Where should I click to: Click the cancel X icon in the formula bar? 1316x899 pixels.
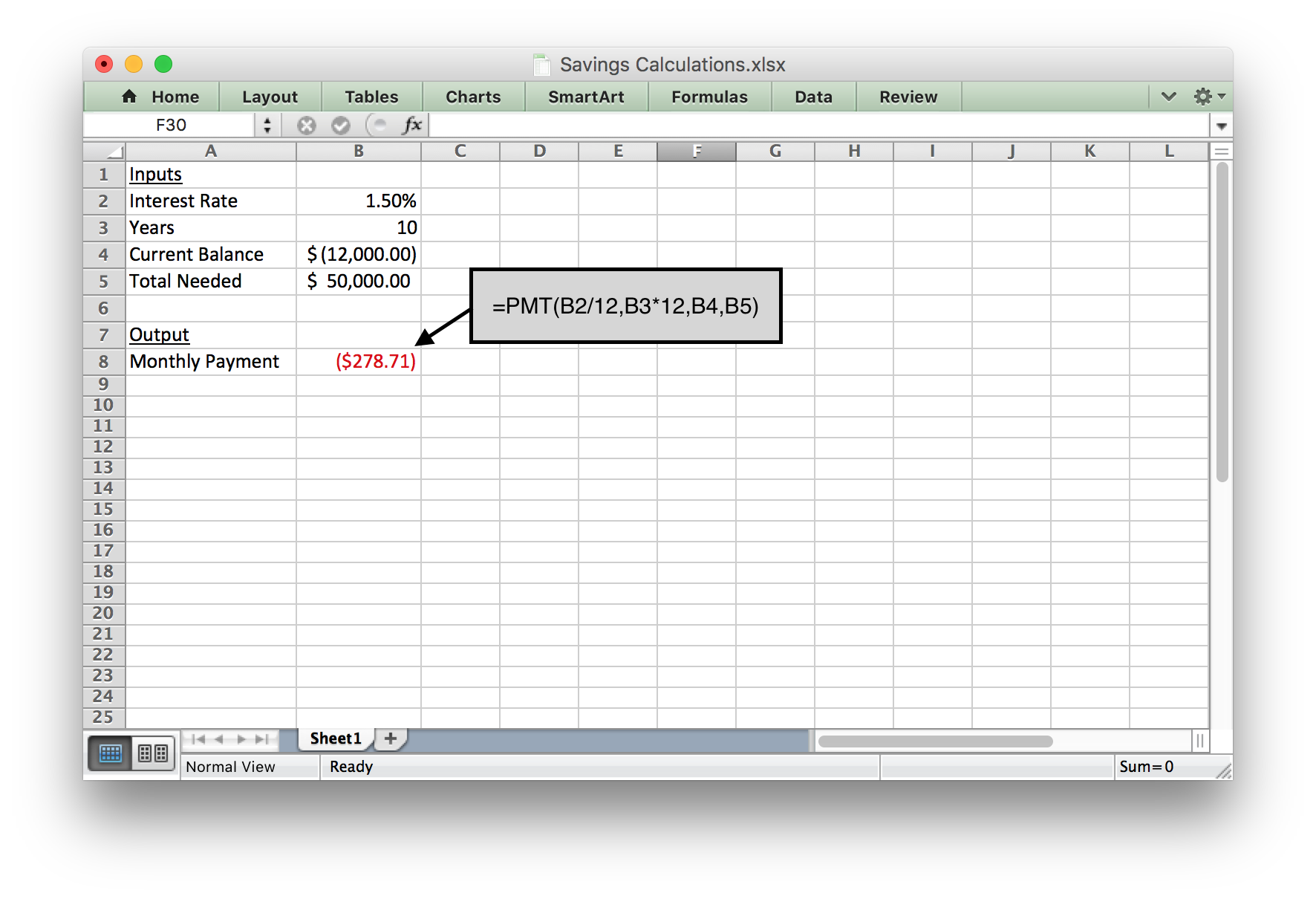click(306, 124)
